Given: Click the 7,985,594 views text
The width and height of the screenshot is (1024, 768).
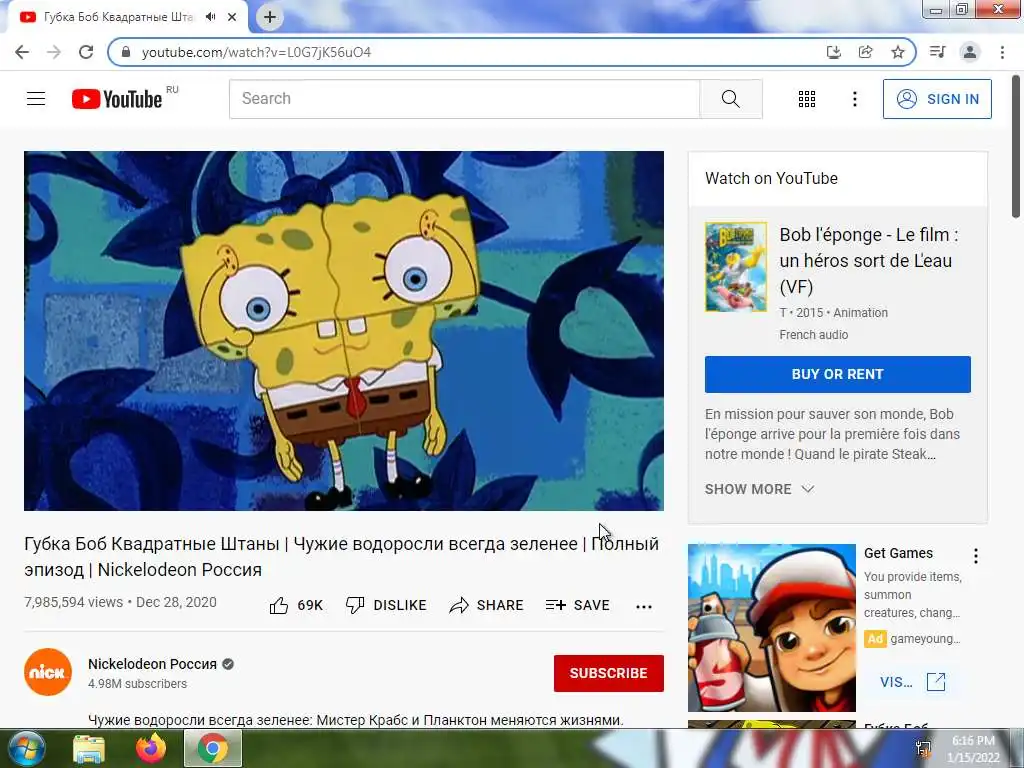Looking at the screenshot, I should [x=73, y=602].
